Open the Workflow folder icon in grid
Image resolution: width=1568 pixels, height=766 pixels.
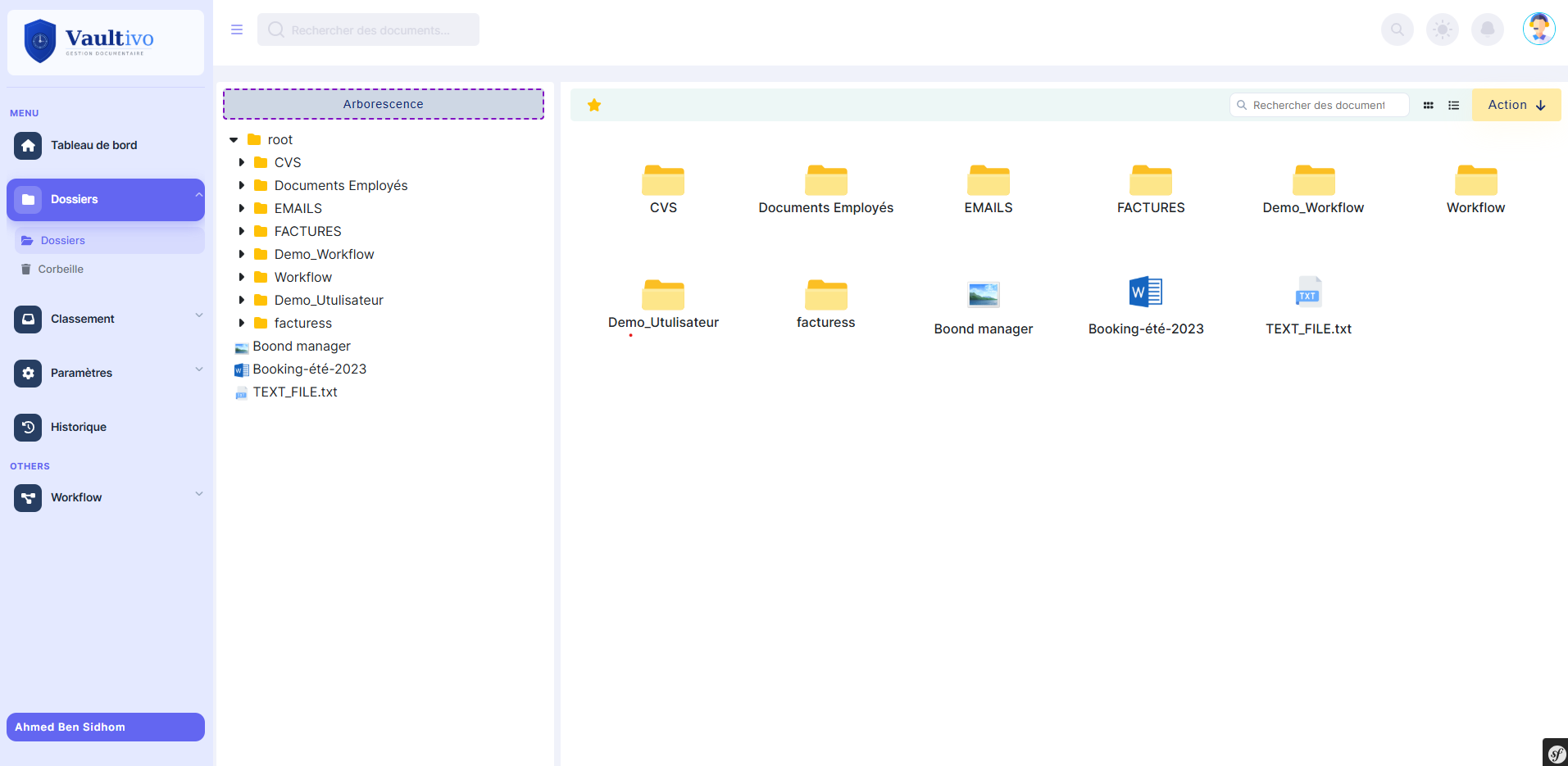click(x=1476, y=179)
